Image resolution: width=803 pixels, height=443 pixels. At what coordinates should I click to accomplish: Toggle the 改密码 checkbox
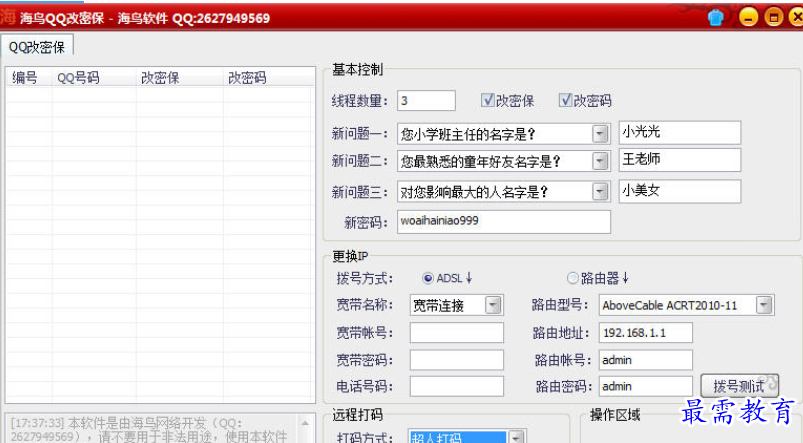click(565, 100)
